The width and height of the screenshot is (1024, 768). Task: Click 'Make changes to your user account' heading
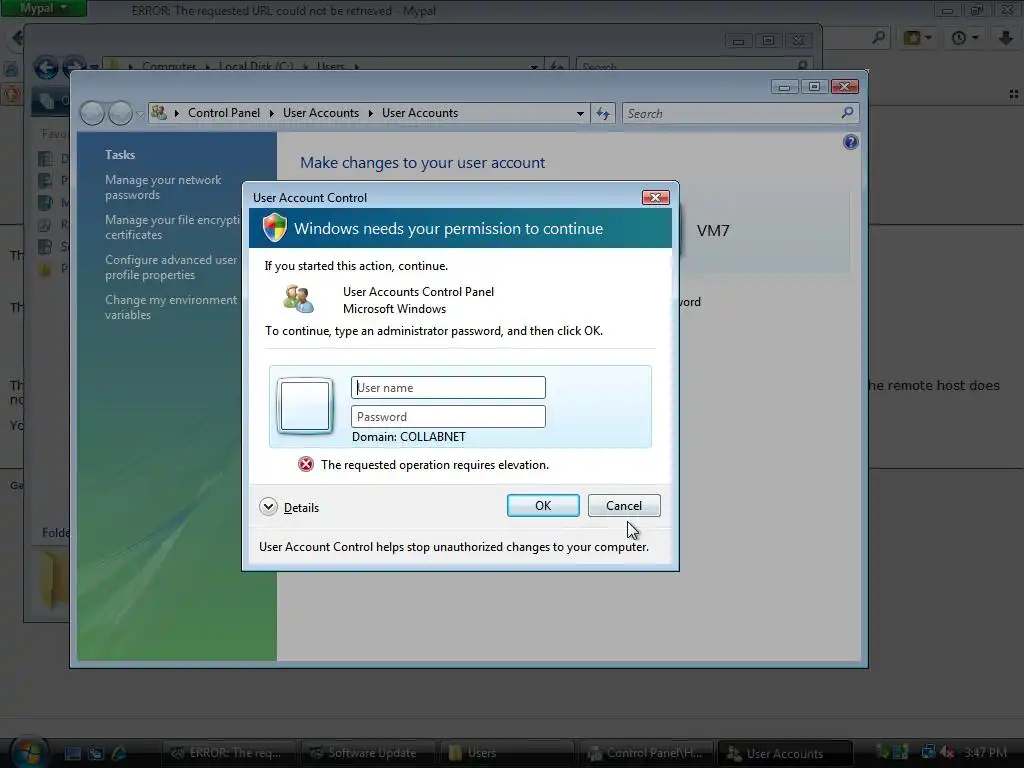pos(423,163)
